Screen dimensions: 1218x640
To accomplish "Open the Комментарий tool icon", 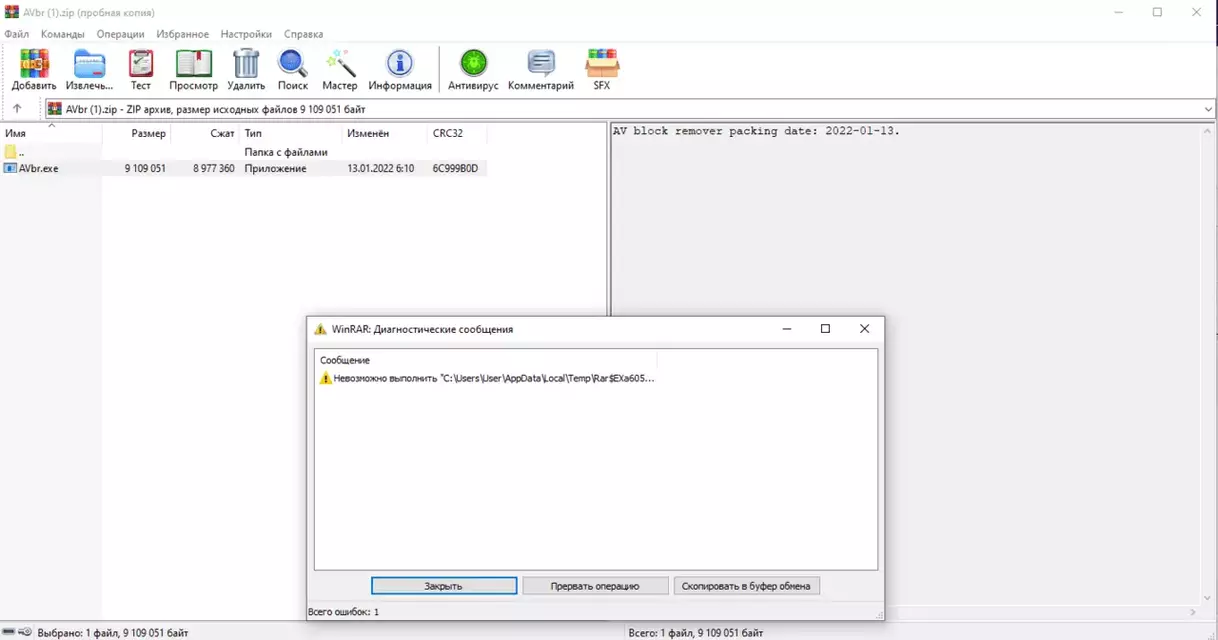I will [x=541, y=64].
